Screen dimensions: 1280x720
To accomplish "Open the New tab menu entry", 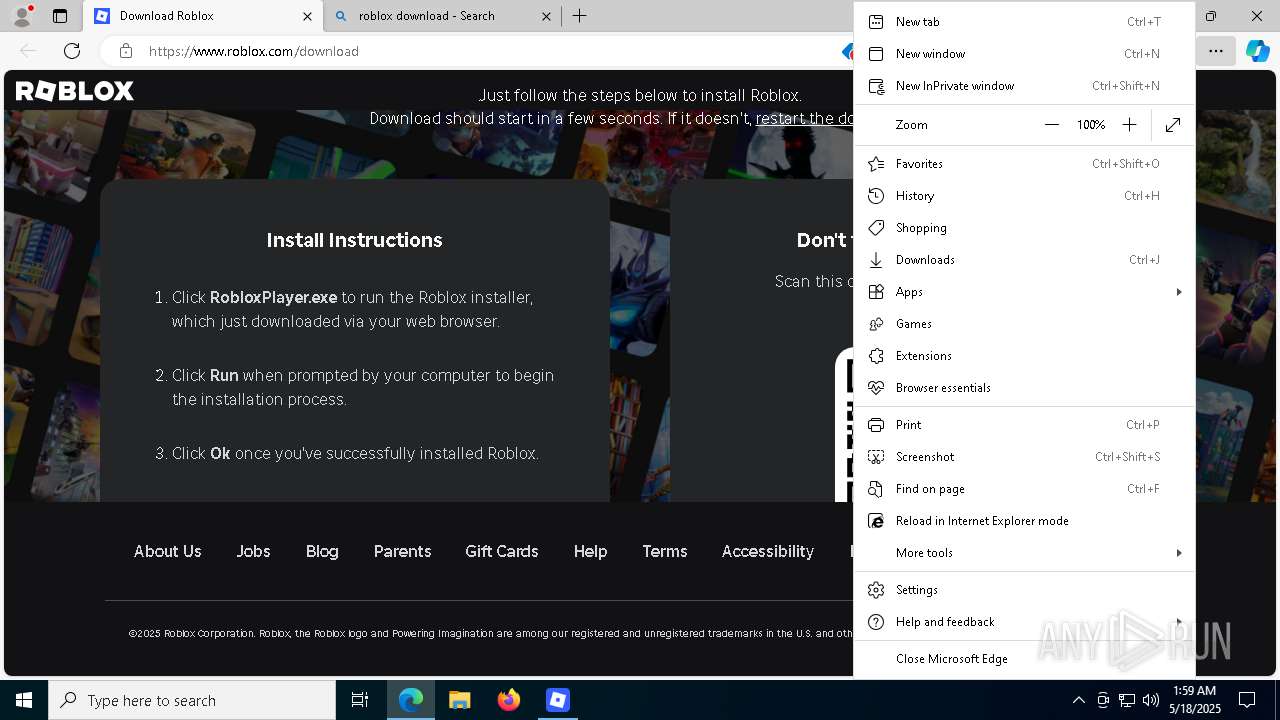I will [1024, 22].
